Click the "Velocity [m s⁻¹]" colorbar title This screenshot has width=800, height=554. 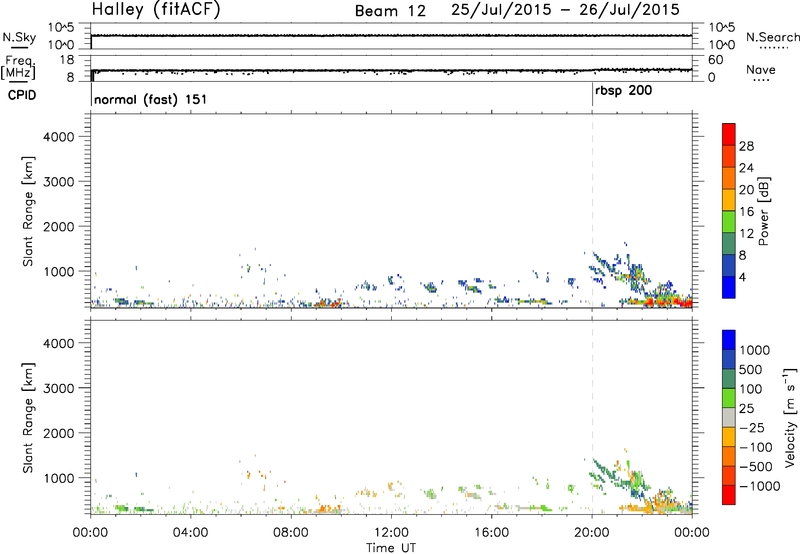(x=790, y=417)
